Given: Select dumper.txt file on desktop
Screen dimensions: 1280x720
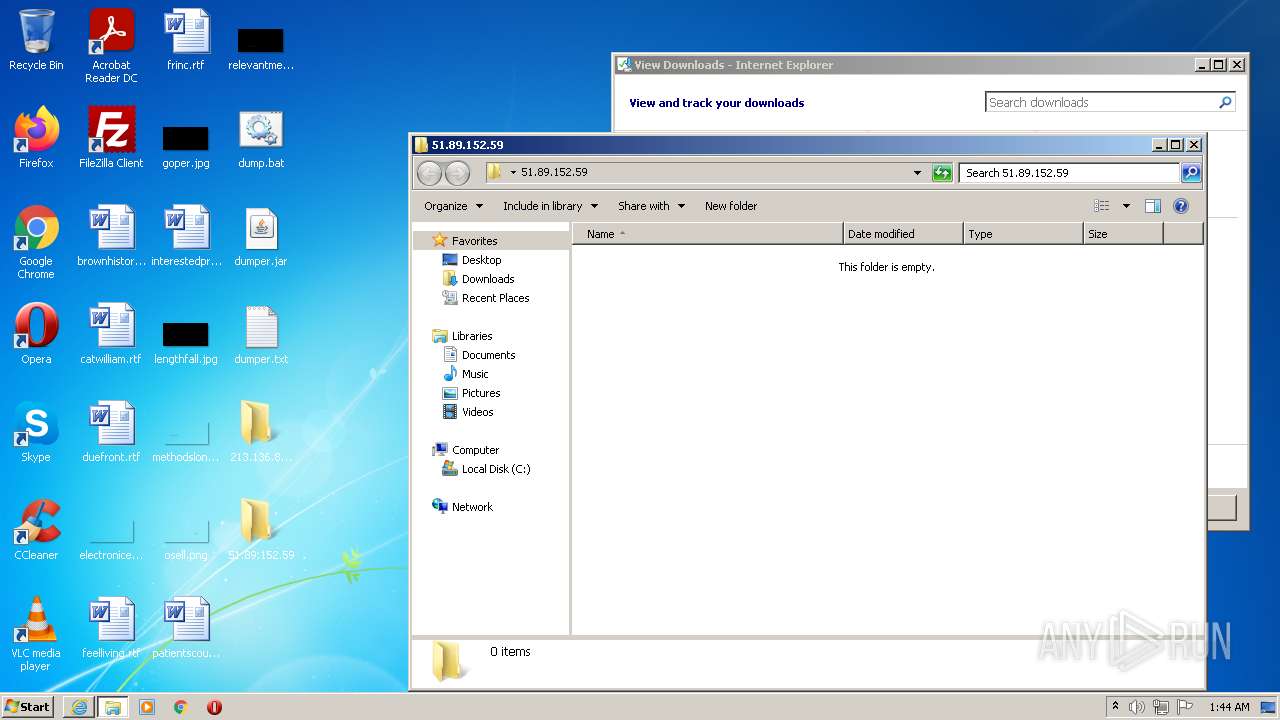Looking at the screenshot, I should click(x=261, y=334).
